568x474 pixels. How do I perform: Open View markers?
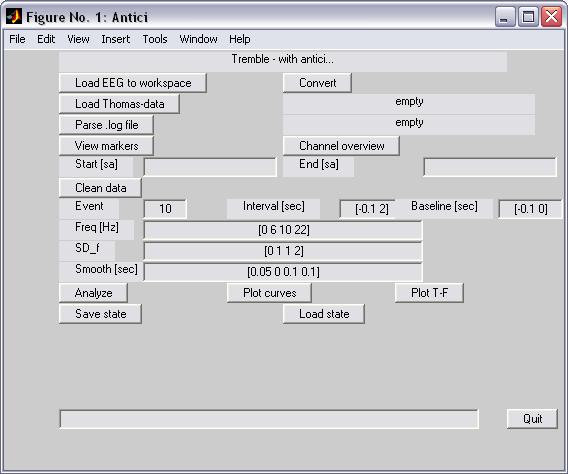106,146
